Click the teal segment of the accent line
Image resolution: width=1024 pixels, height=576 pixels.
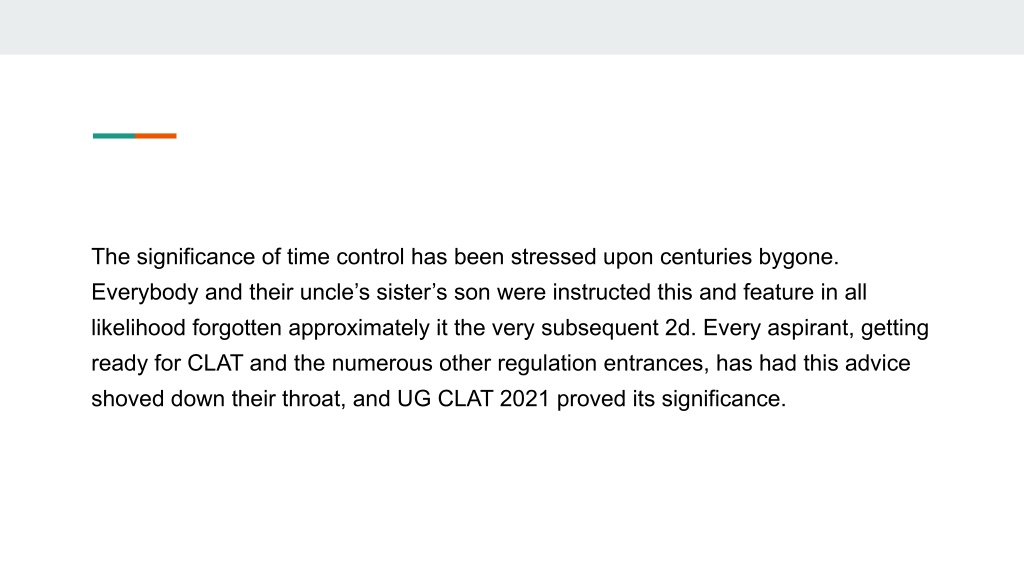click(114, 136)
